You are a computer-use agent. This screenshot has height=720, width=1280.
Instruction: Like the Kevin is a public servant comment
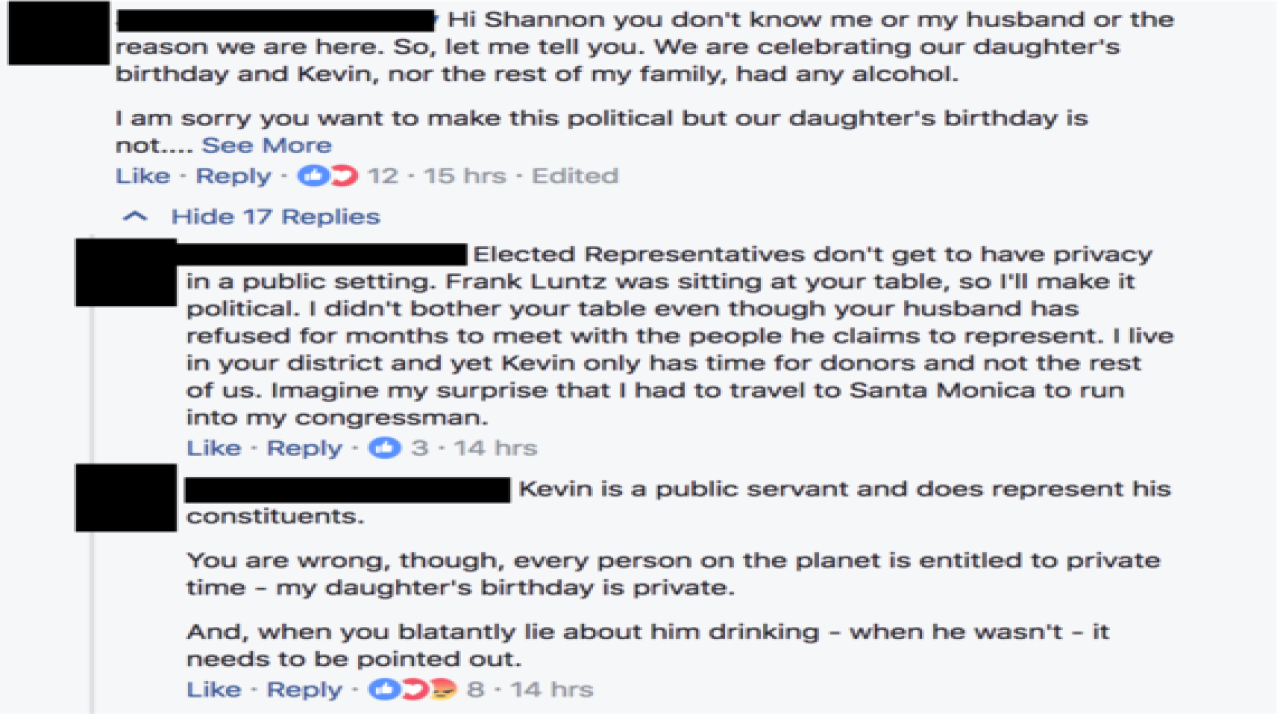point(213,689)
